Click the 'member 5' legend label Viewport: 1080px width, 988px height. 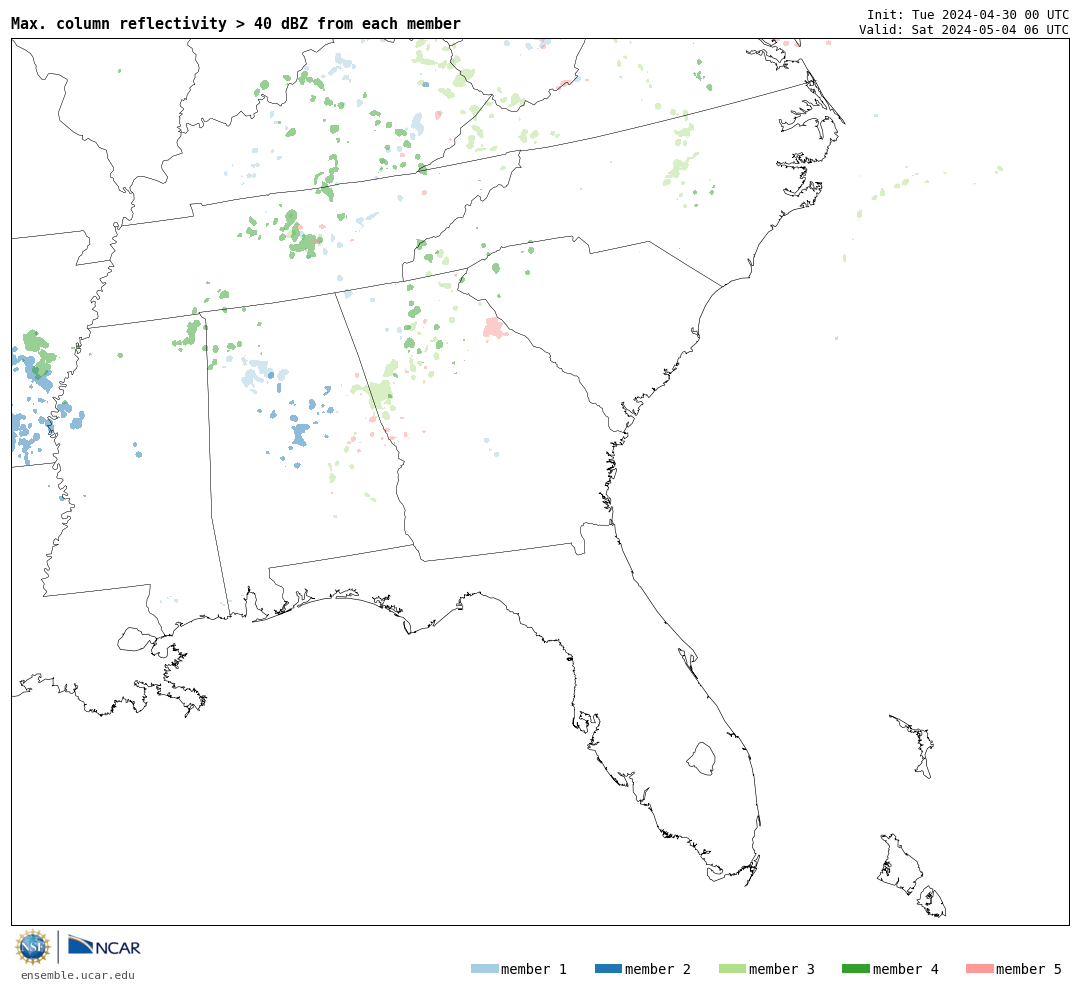(x=1029, y=969)
